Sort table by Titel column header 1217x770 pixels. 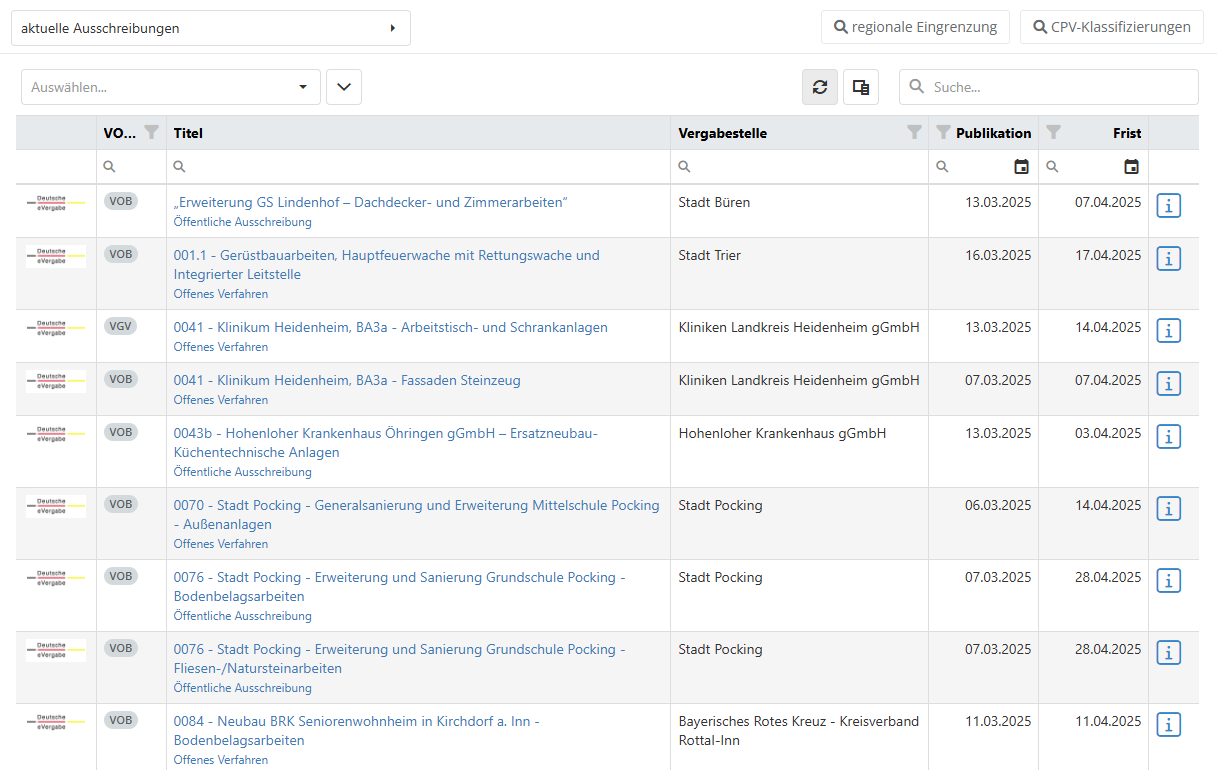point(188,133)
